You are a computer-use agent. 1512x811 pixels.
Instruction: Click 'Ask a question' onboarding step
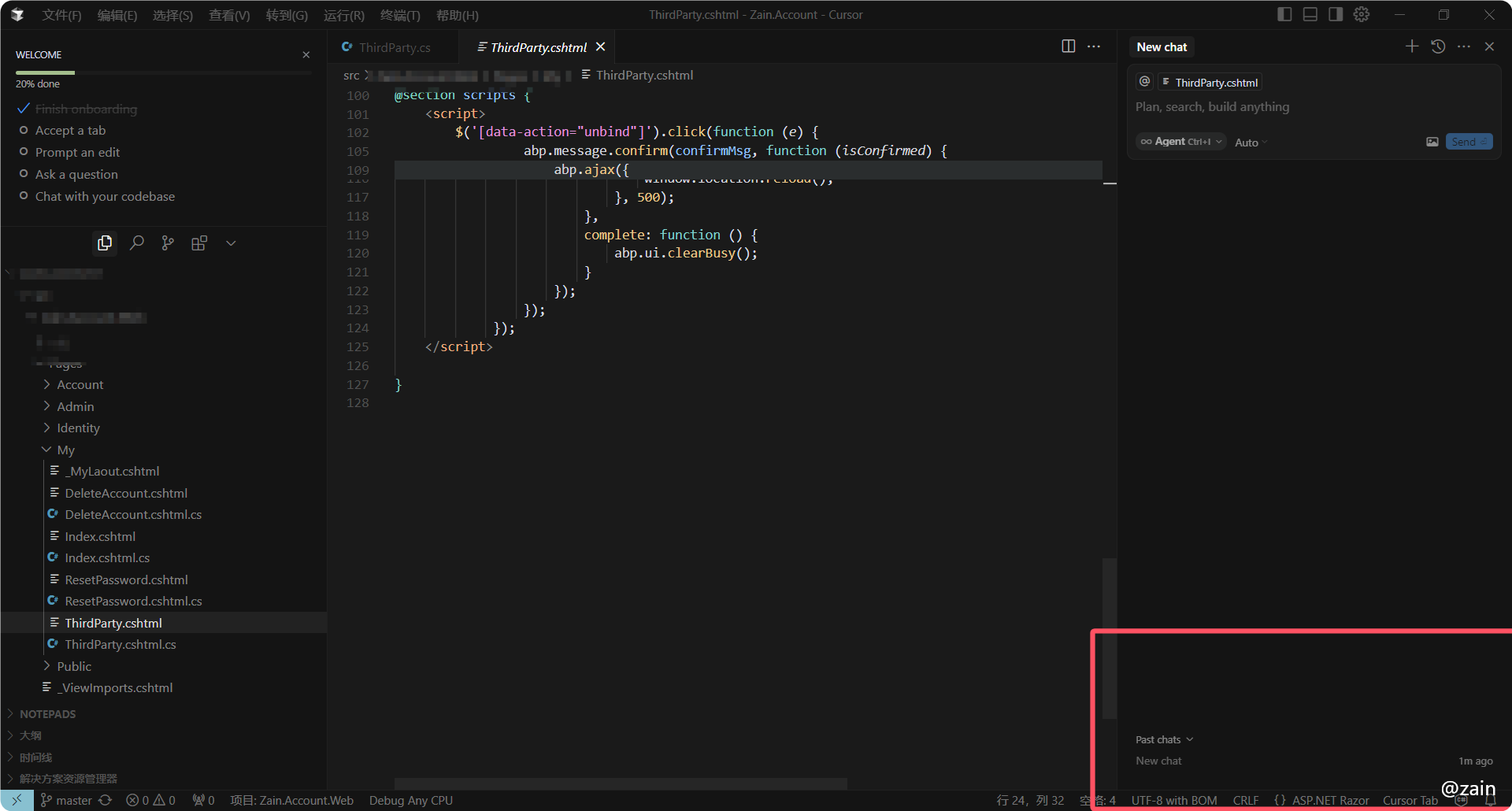point(76,174)
